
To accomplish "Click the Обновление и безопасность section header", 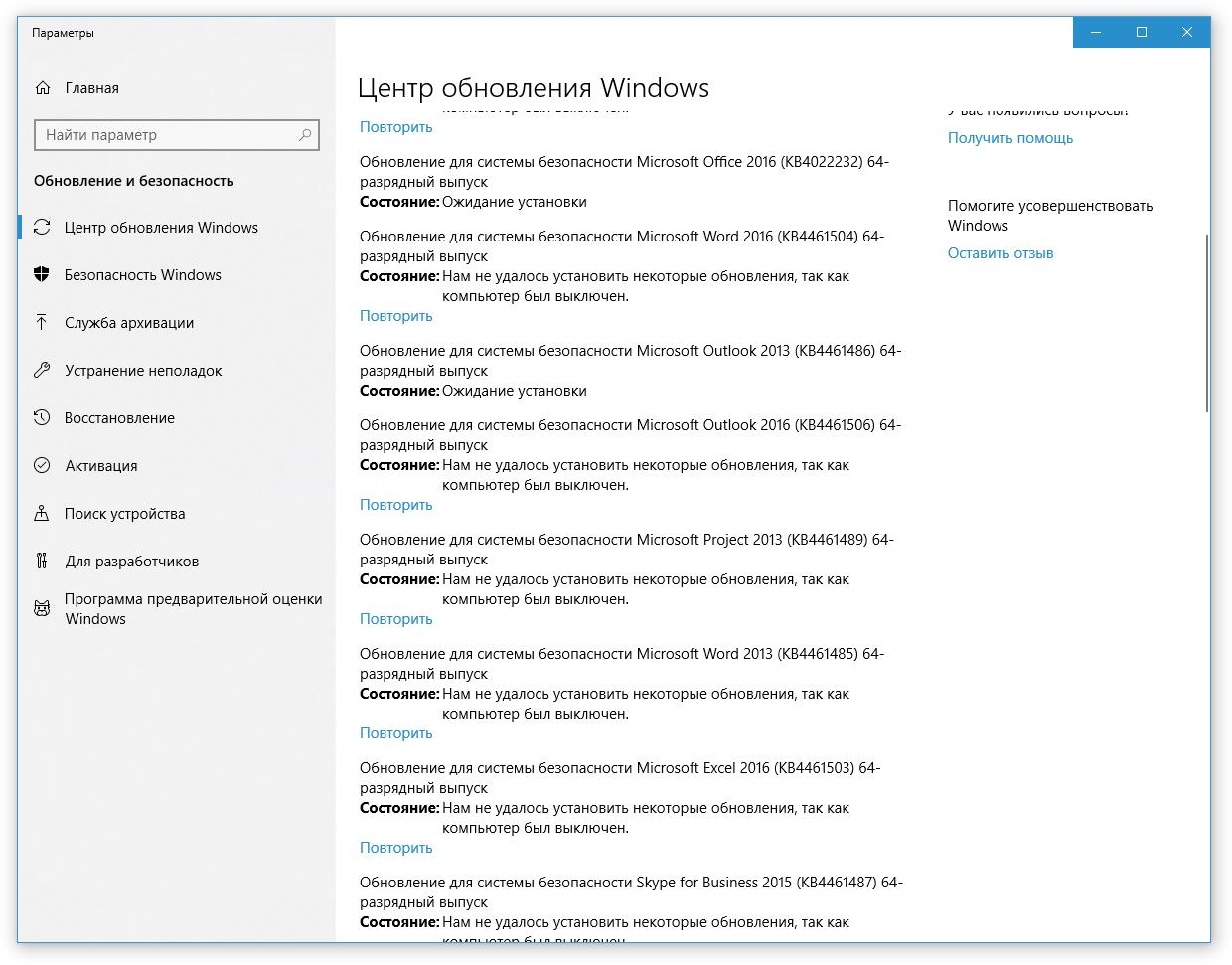I will pyautogui.click(x=134, y=181).
